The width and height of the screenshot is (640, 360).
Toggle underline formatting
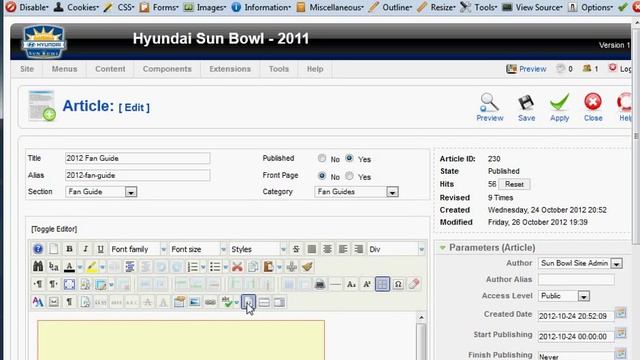point(100,249)
